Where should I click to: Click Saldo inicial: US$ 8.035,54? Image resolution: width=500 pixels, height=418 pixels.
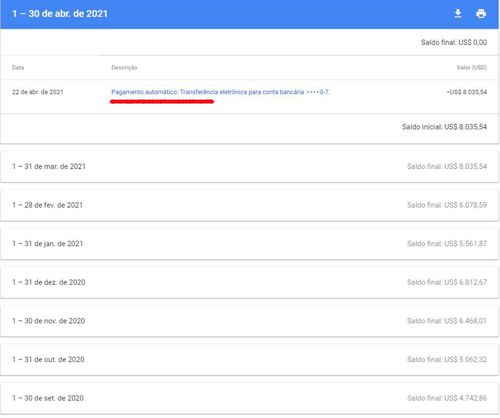444,127
